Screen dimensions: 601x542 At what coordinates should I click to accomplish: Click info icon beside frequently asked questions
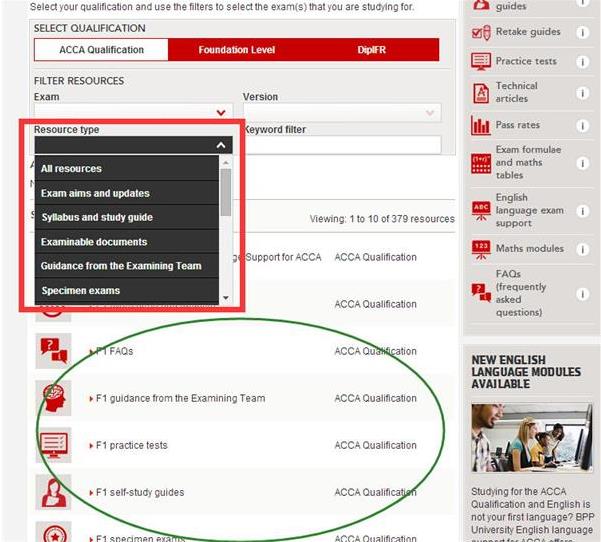(x=582, y=294)
